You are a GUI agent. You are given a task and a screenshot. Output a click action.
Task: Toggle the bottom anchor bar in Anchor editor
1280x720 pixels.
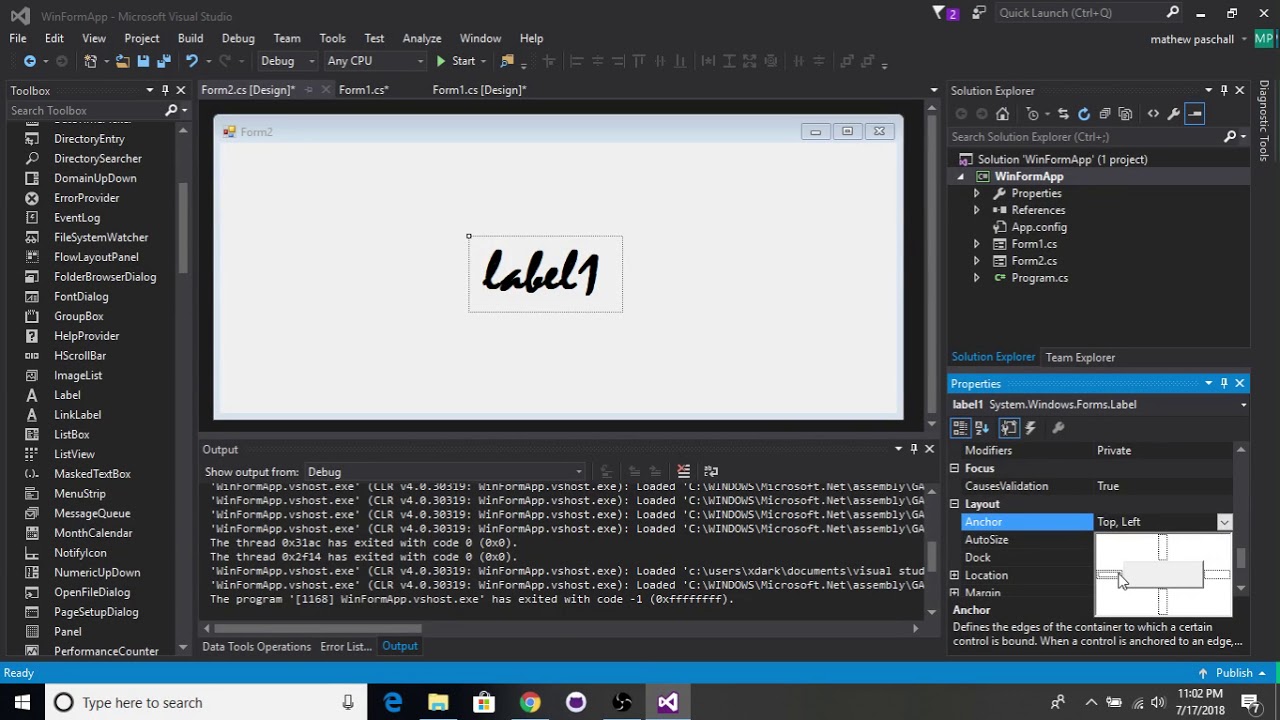[1162, 602]
